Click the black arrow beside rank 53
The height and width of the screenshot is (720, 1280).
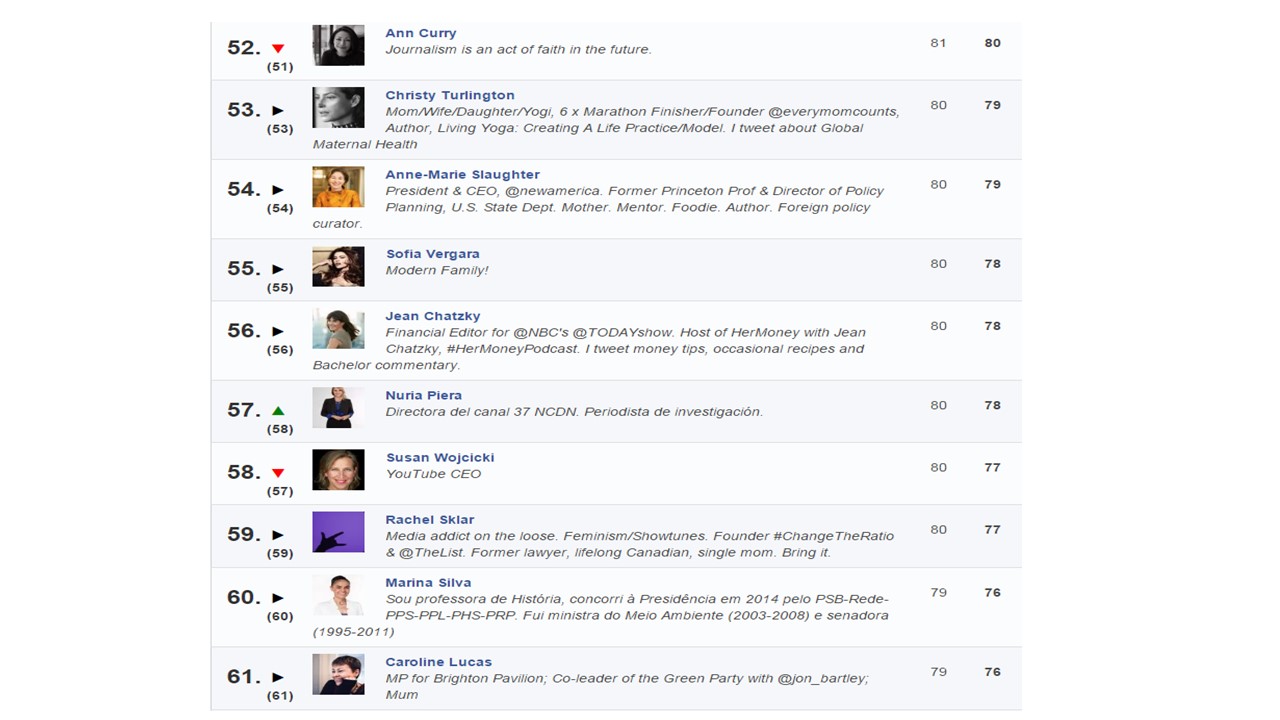(278, 111)
